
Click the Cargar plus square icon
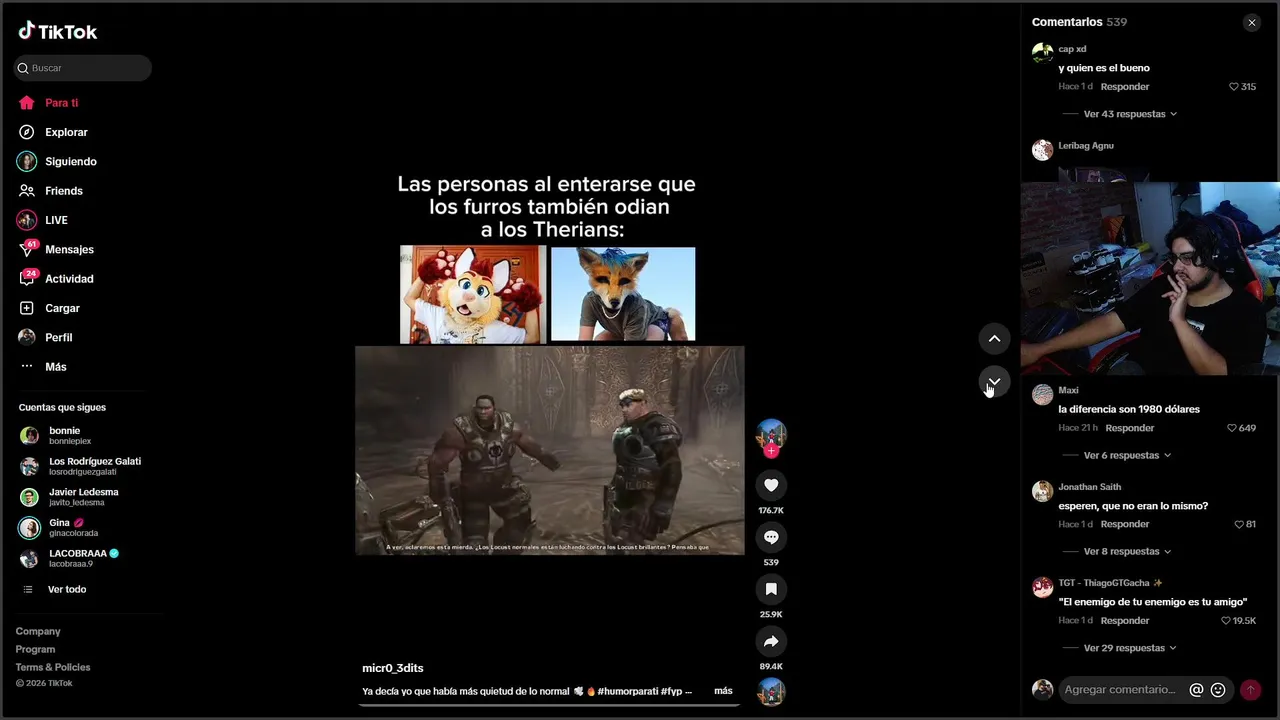point(27,308)
